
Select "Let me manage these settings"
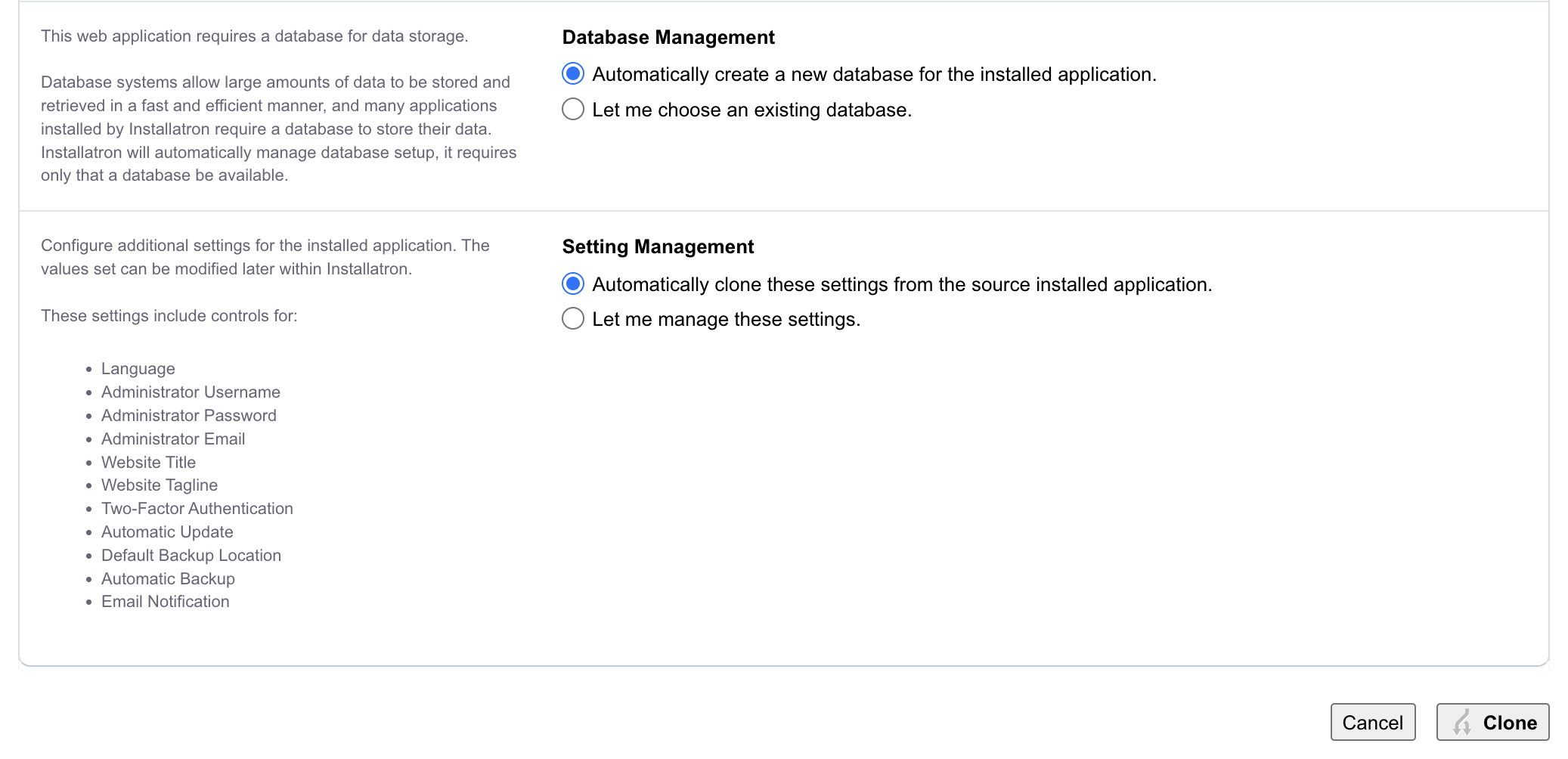tap(572, 319)
